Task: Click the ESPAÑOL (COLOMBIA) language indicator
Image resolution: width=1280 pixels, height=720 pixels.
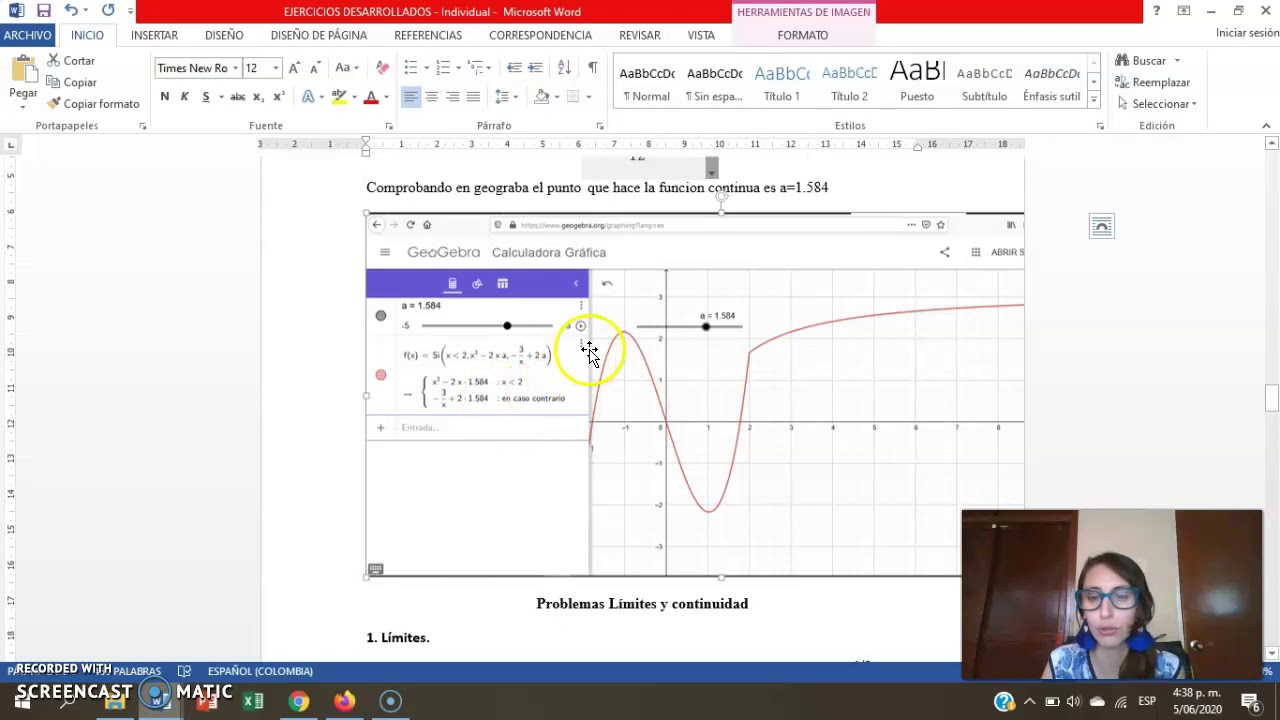Action: [260, 671]
